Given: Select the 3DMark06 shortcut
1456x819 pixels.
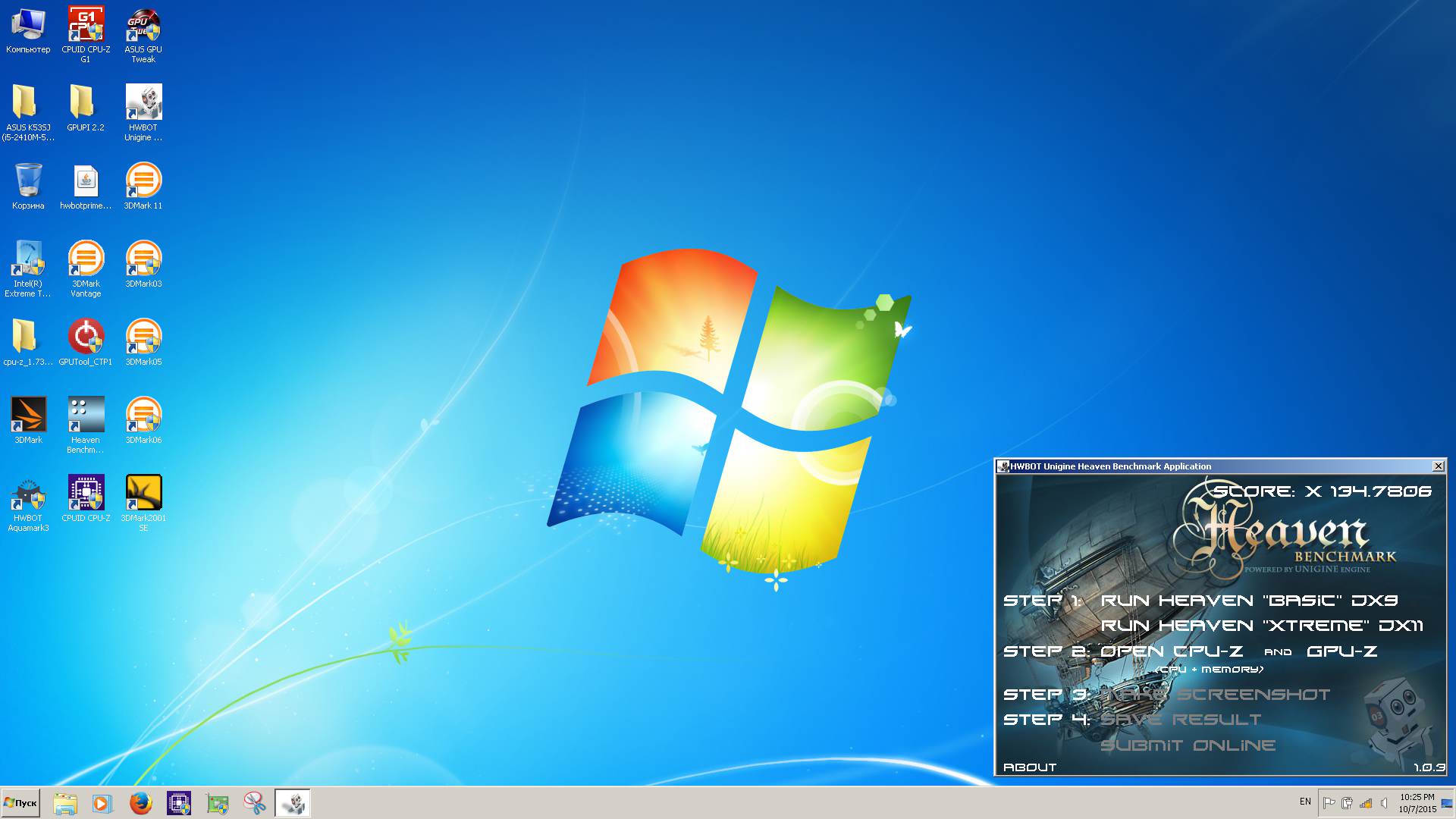Looking at the screenshot, I should click(x=143, y=420).
